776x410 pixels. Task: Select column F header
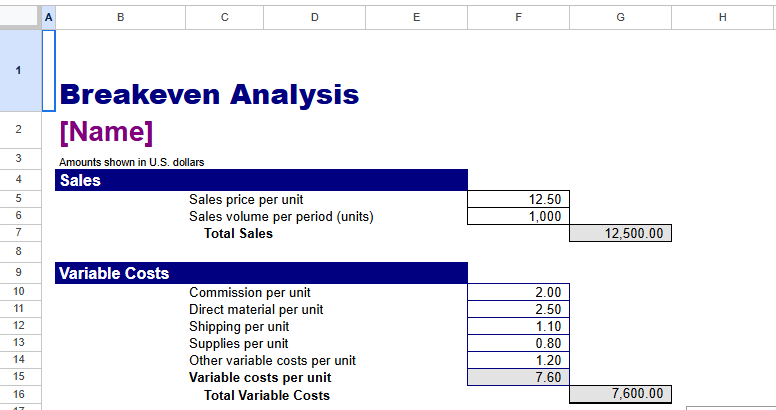(x=517, y=17)
